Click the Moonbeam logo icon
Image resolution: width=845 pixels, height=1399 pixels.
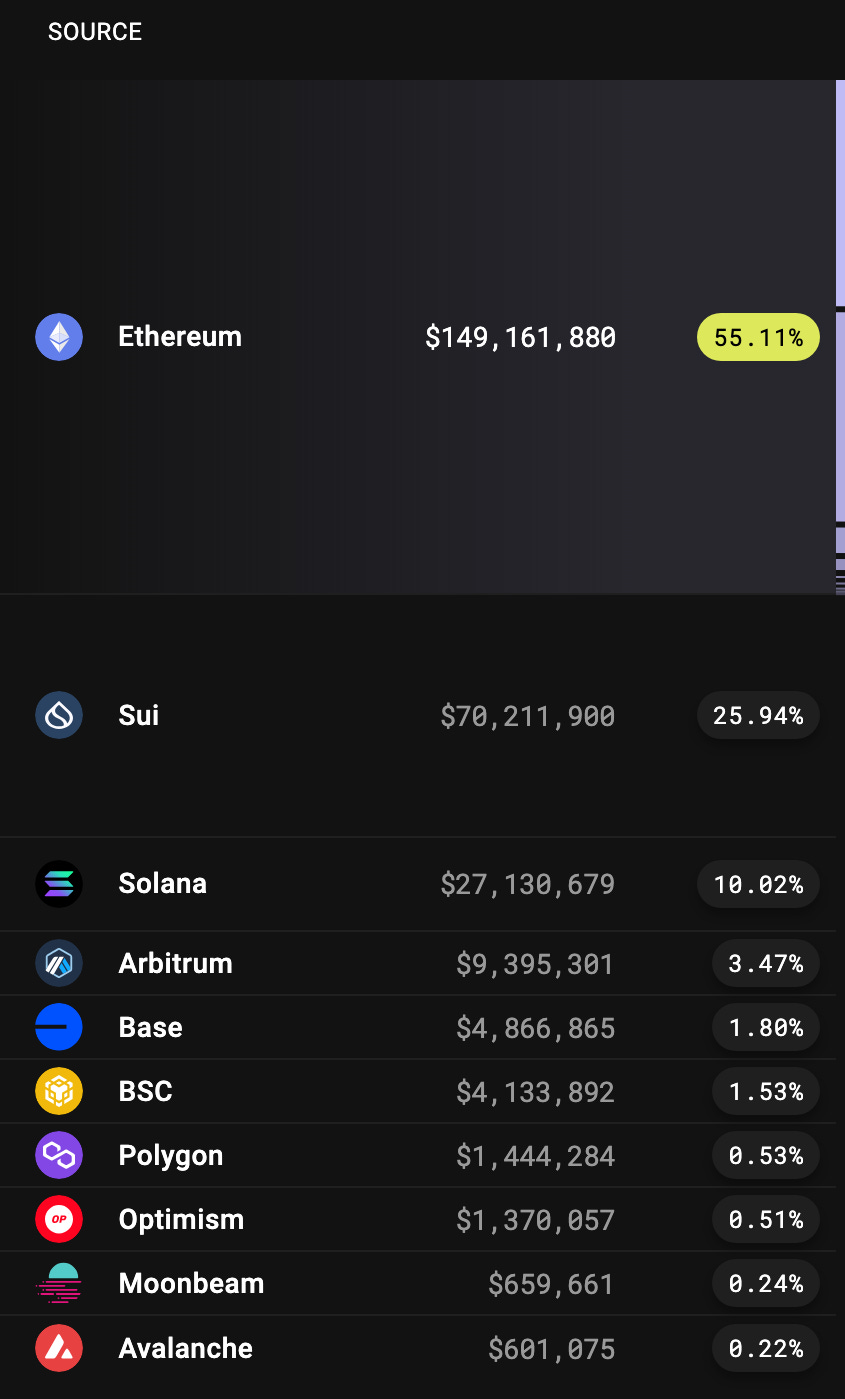tap(59, 1283)
